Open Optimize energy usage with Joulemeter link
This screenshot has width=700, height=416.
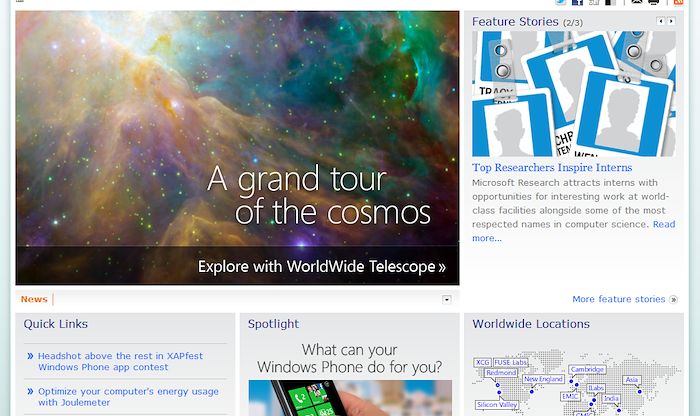[x=128, y=397]
